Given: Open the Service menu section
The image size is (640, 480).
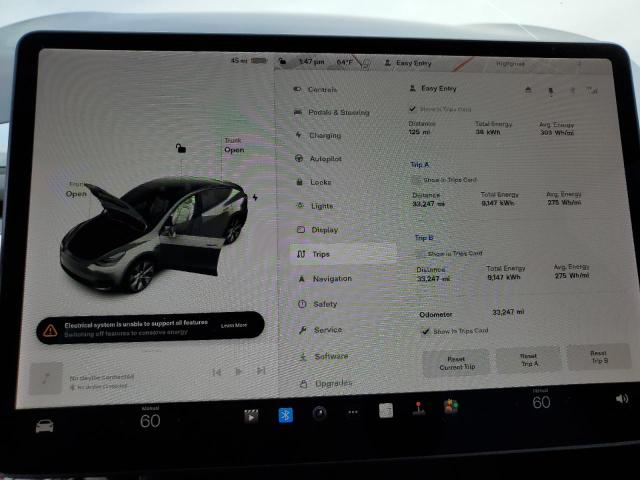Looking at the screenshot, I should pyautogui.click(x=321, y=330).
